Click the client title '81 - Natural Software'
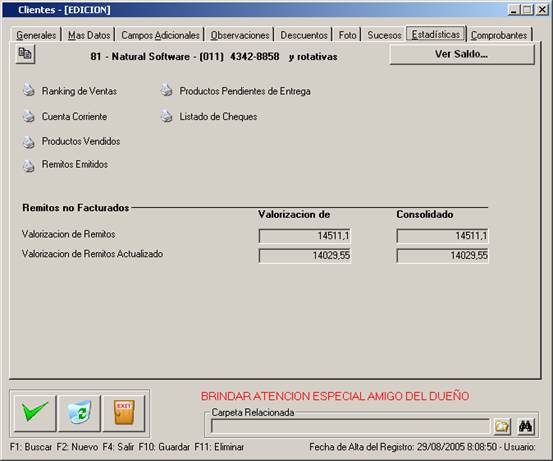 (140, 56)
